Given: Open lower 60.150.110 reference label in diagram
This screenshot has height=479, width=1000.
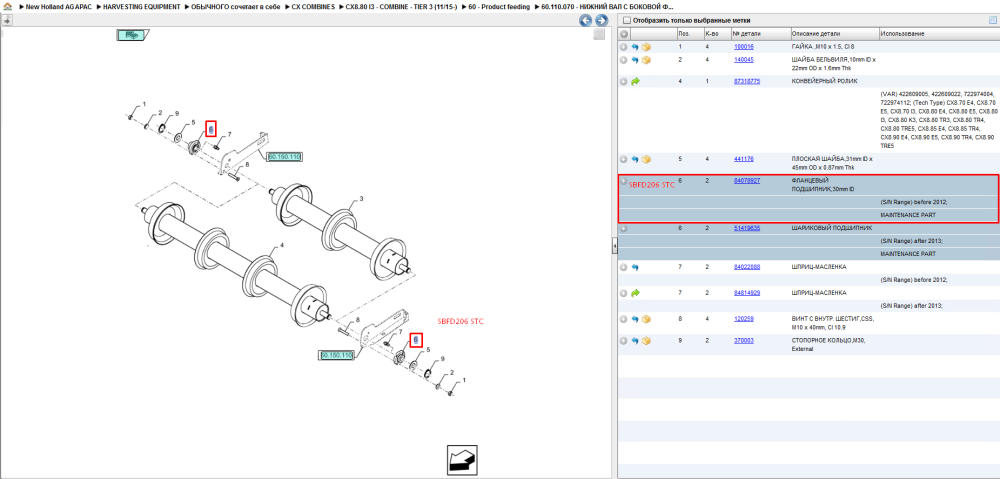Looking at the screenshot, I should pyautogui.click(x=335, y=355).
